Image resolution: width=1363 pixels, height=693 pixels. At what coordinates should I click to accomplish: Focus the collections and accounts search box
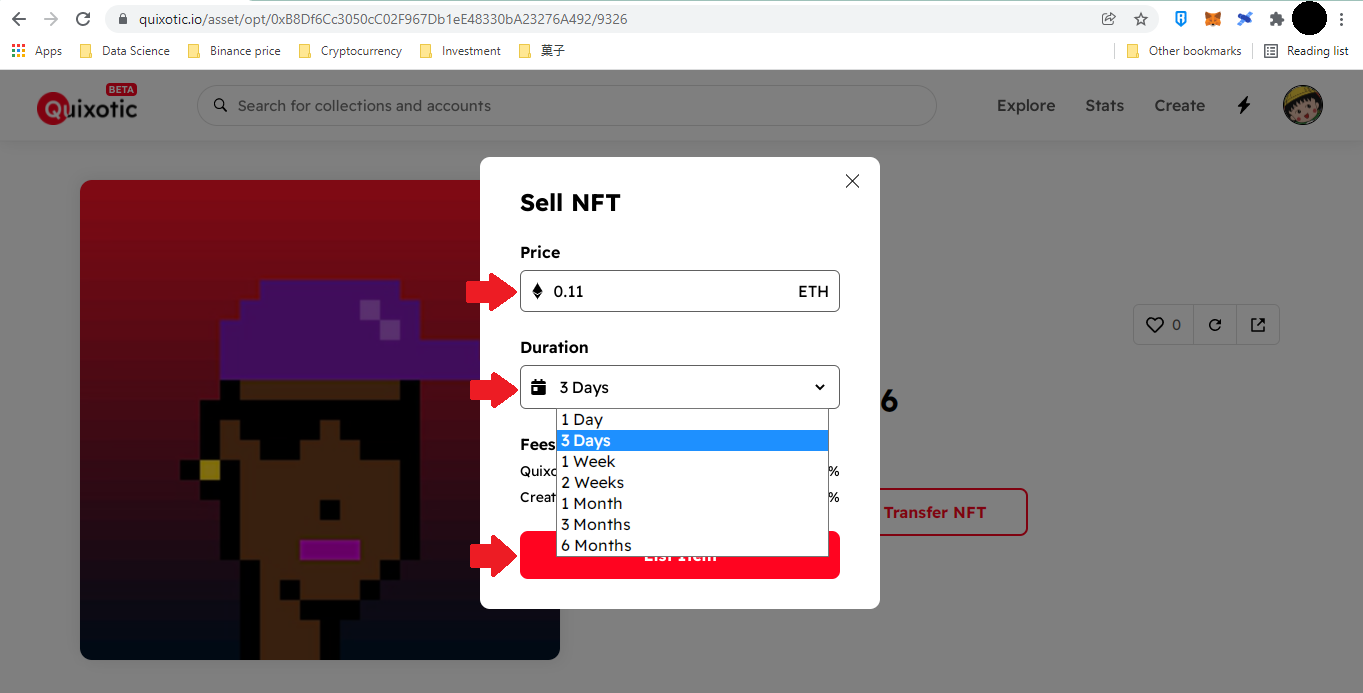(x=566, y=106)
